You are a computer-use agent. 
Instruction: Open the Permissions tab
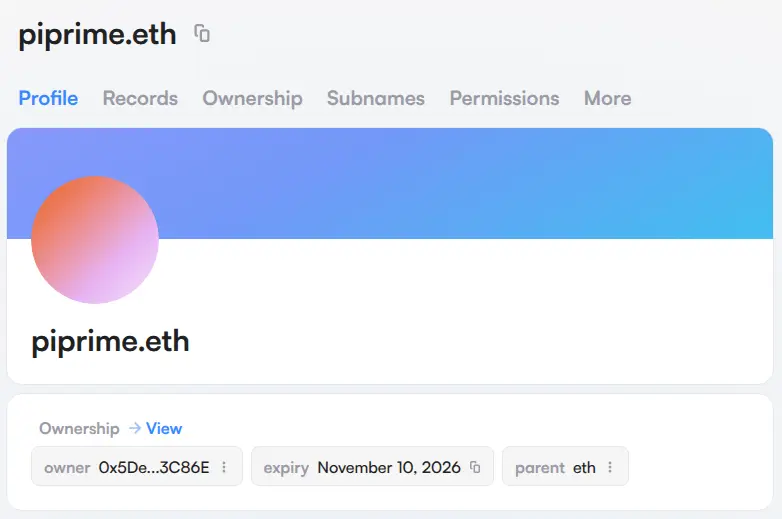click(x=504, y=98)
